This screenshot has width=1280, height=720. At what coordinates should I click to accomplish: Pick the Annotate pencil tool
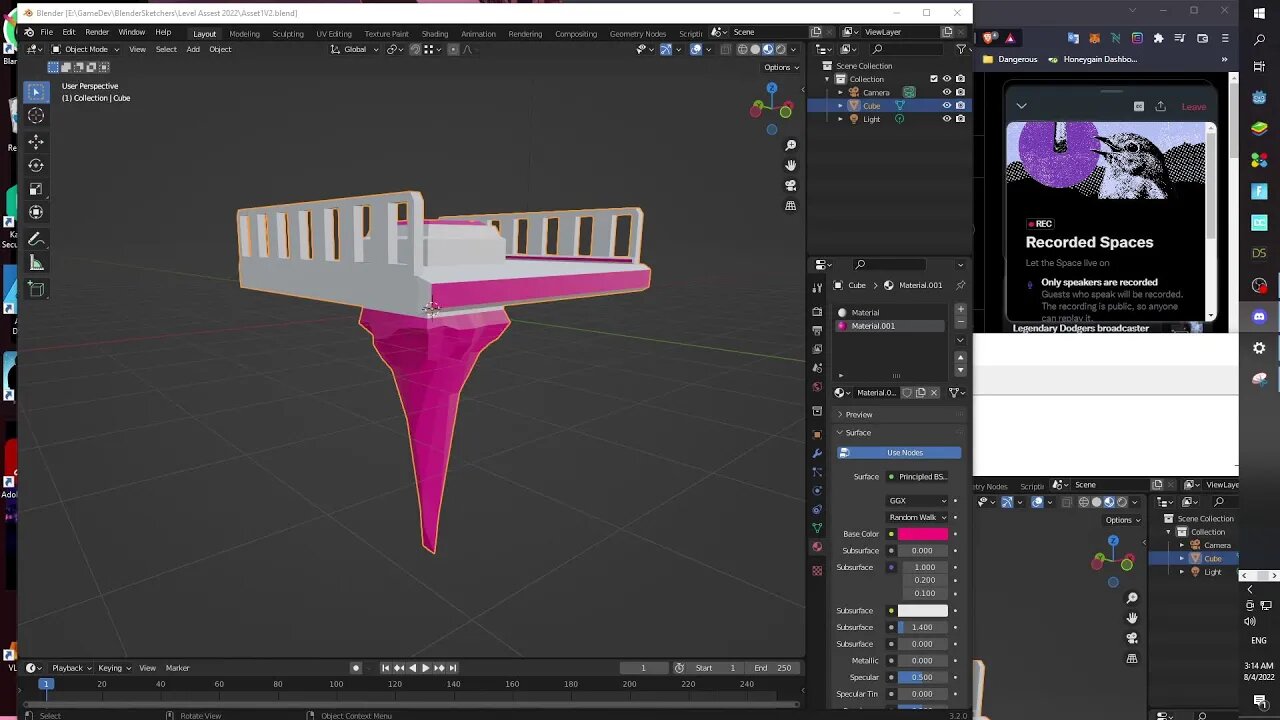[36, 240]
